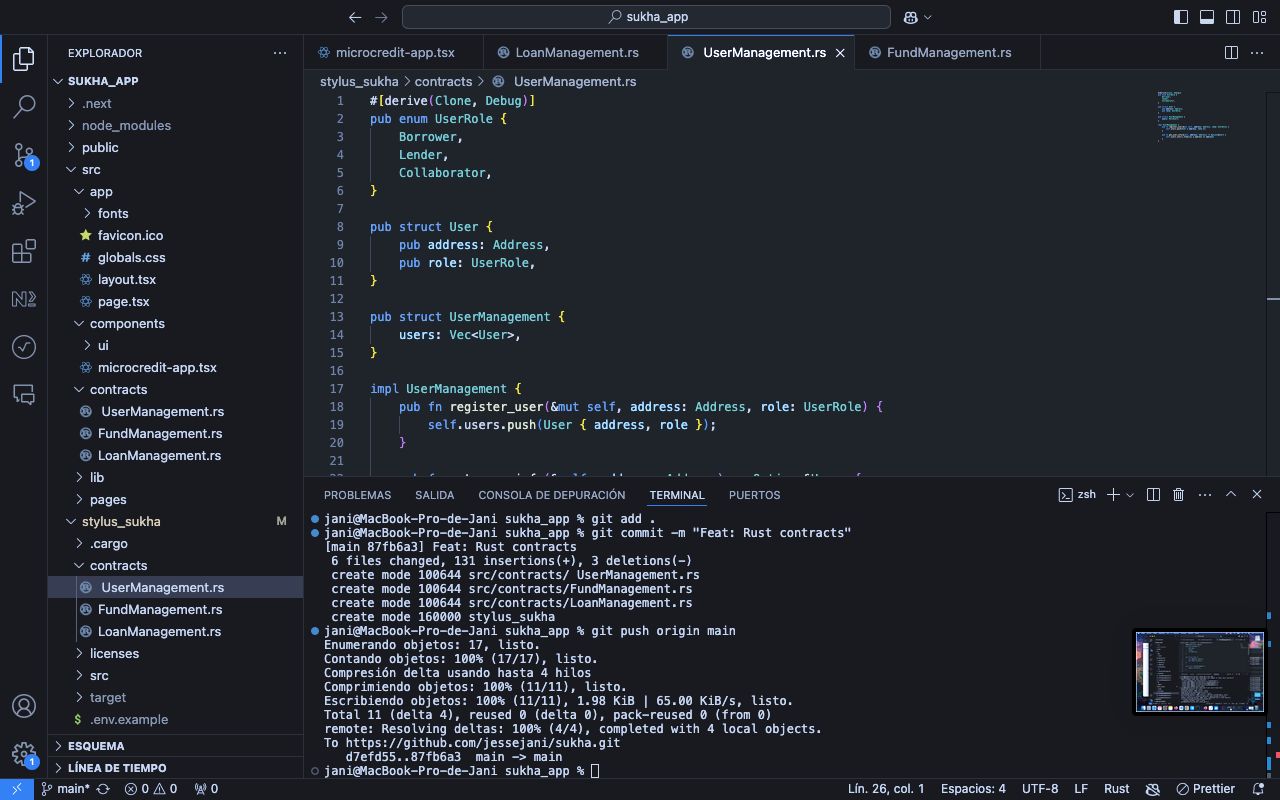Open the Extensions view

pos(24,252)
